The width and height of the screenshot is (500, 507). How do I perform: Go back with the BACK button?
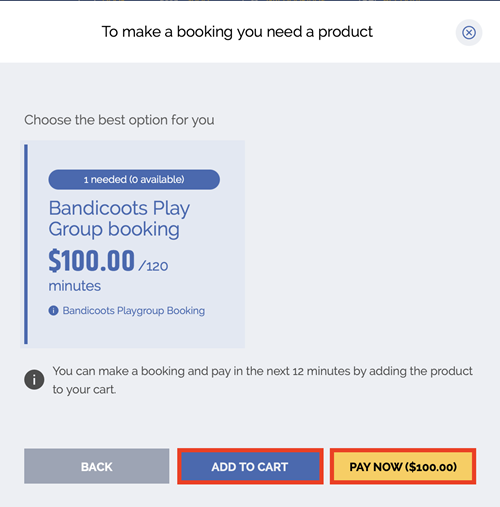(97, 466)
